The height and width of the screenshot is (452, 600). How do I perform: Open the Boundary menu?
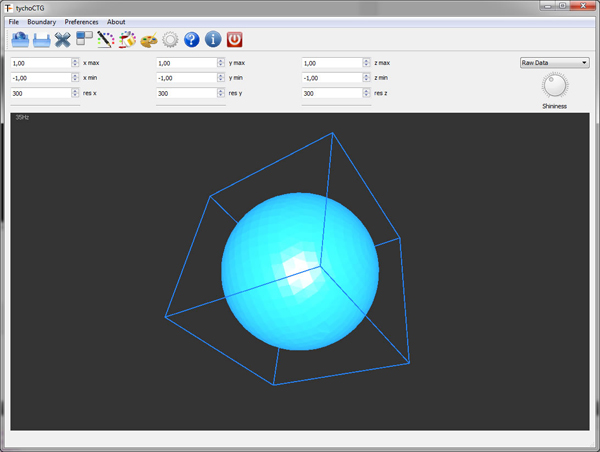(x=41, y=21)
